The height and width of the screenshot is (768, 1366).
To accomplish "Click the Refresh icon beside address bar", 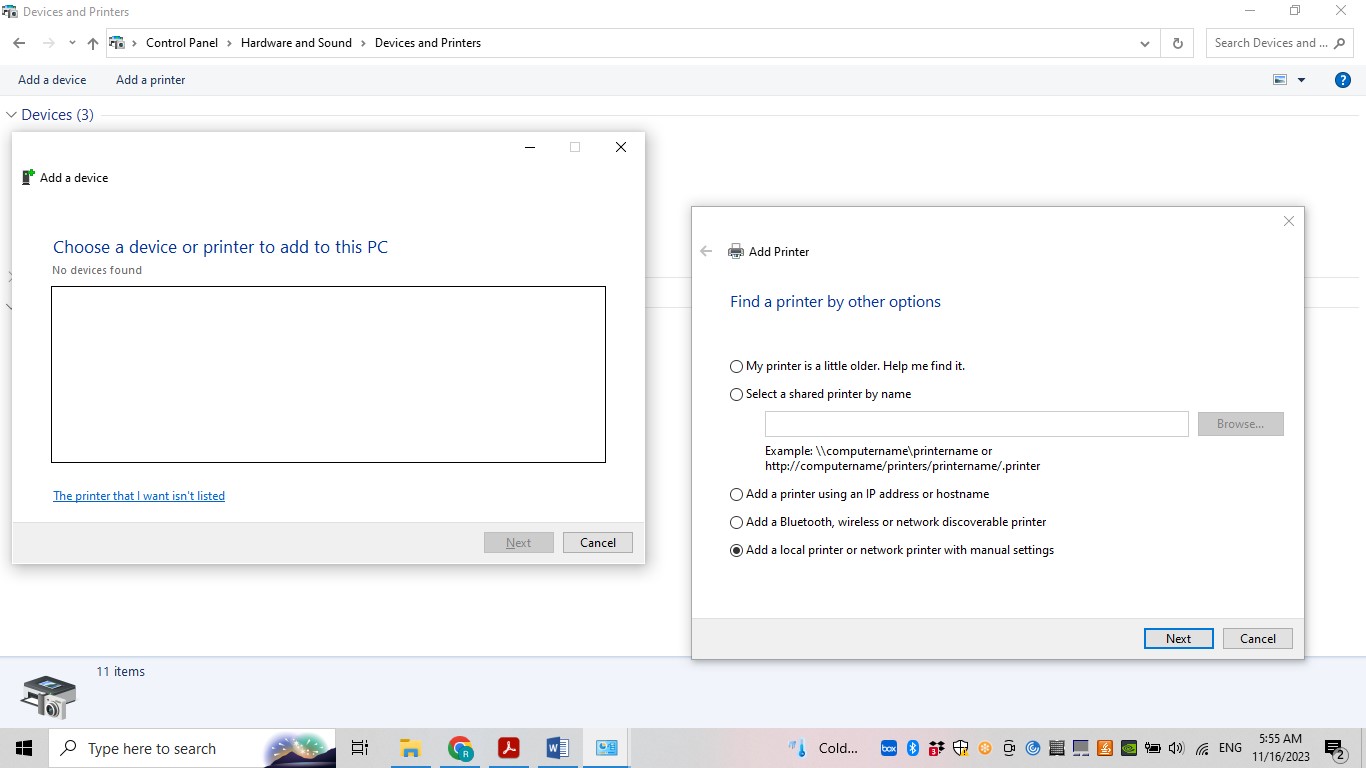I will pos(1177,43).
